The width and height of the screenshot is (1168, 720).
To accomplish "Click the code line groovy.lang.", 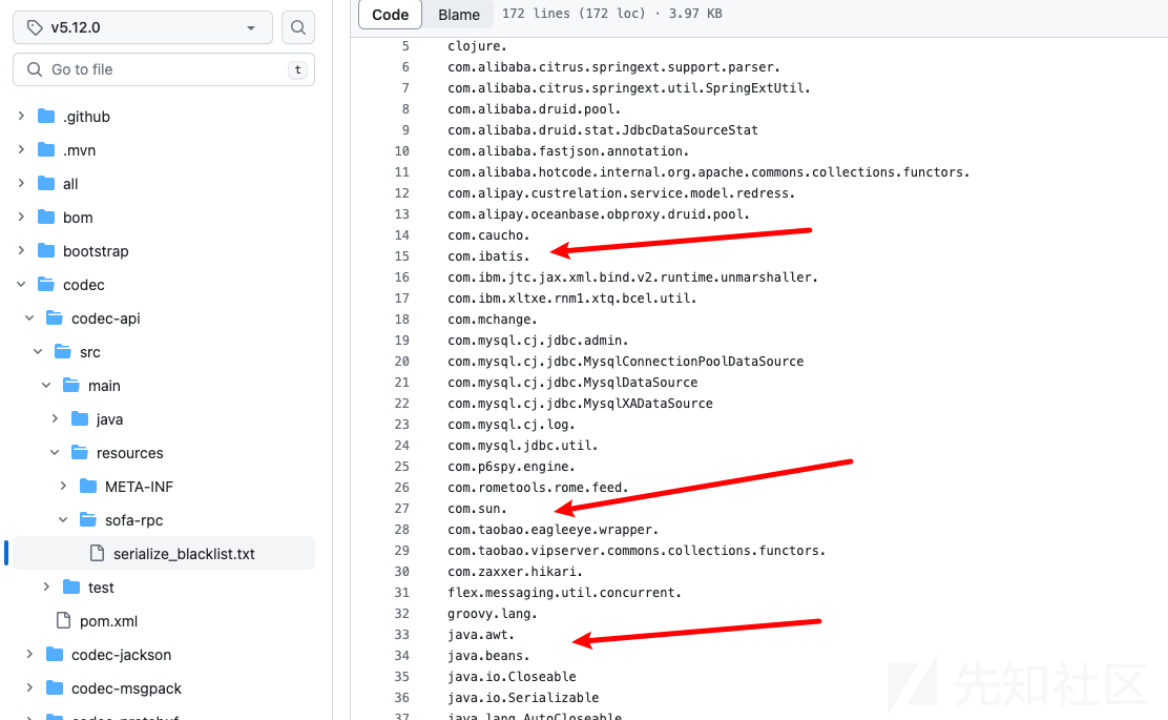I will [492, 614].
